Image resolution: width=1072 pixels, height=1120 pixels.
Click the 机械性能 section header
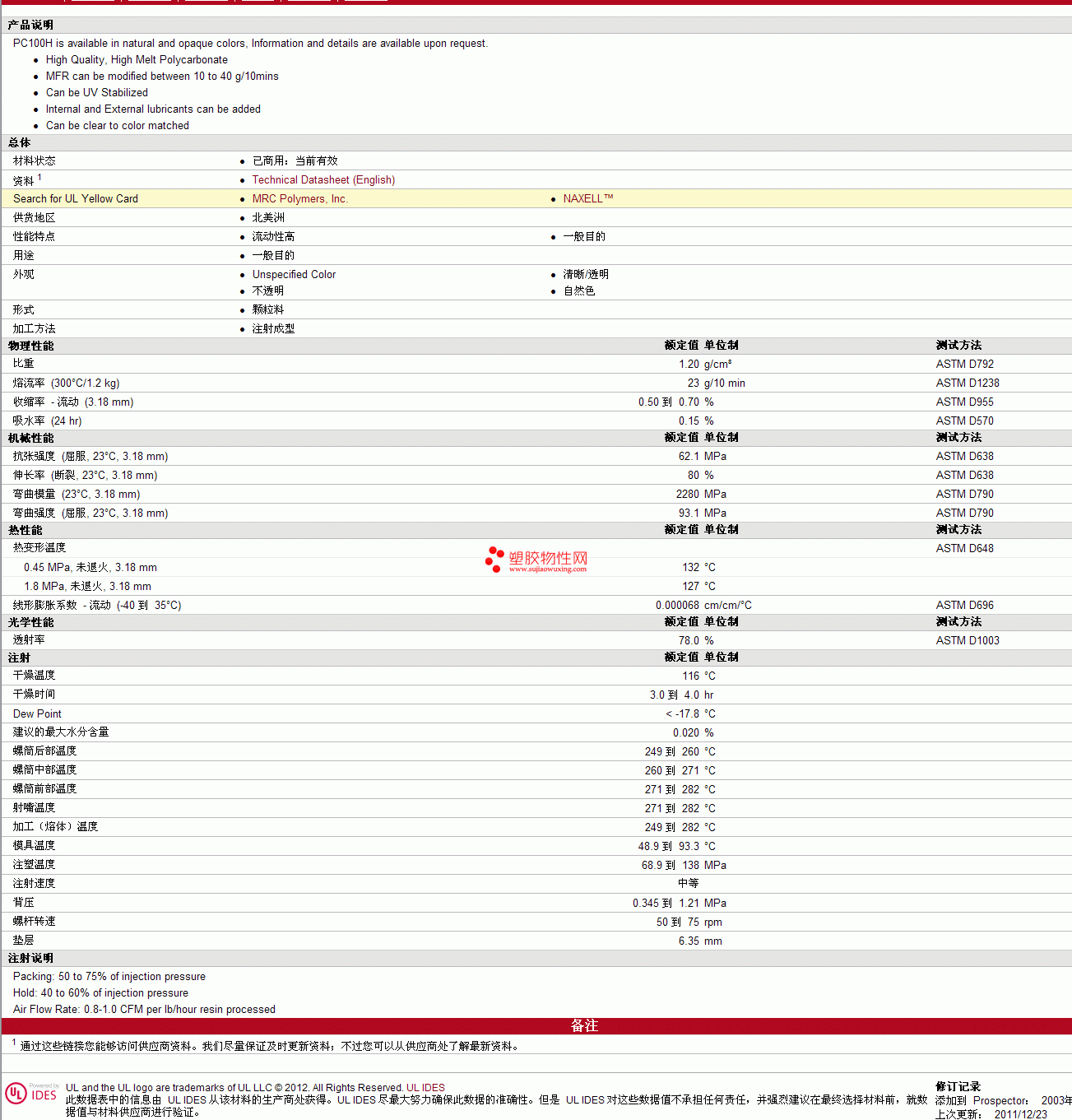point(30,438)
